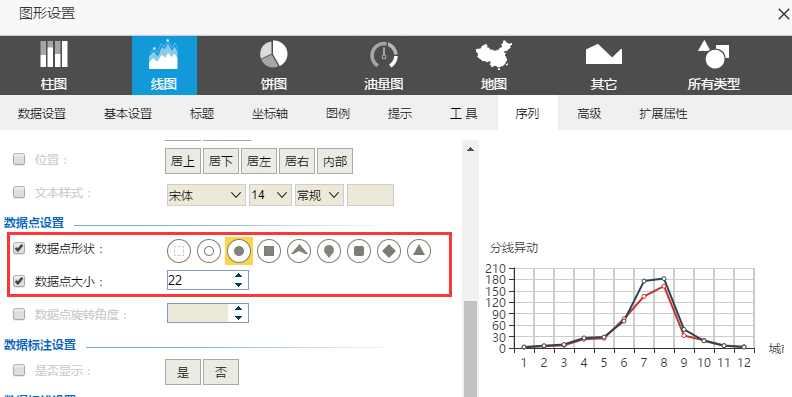
Task: Toggle the 位置 checkbox
Action: 19,160
